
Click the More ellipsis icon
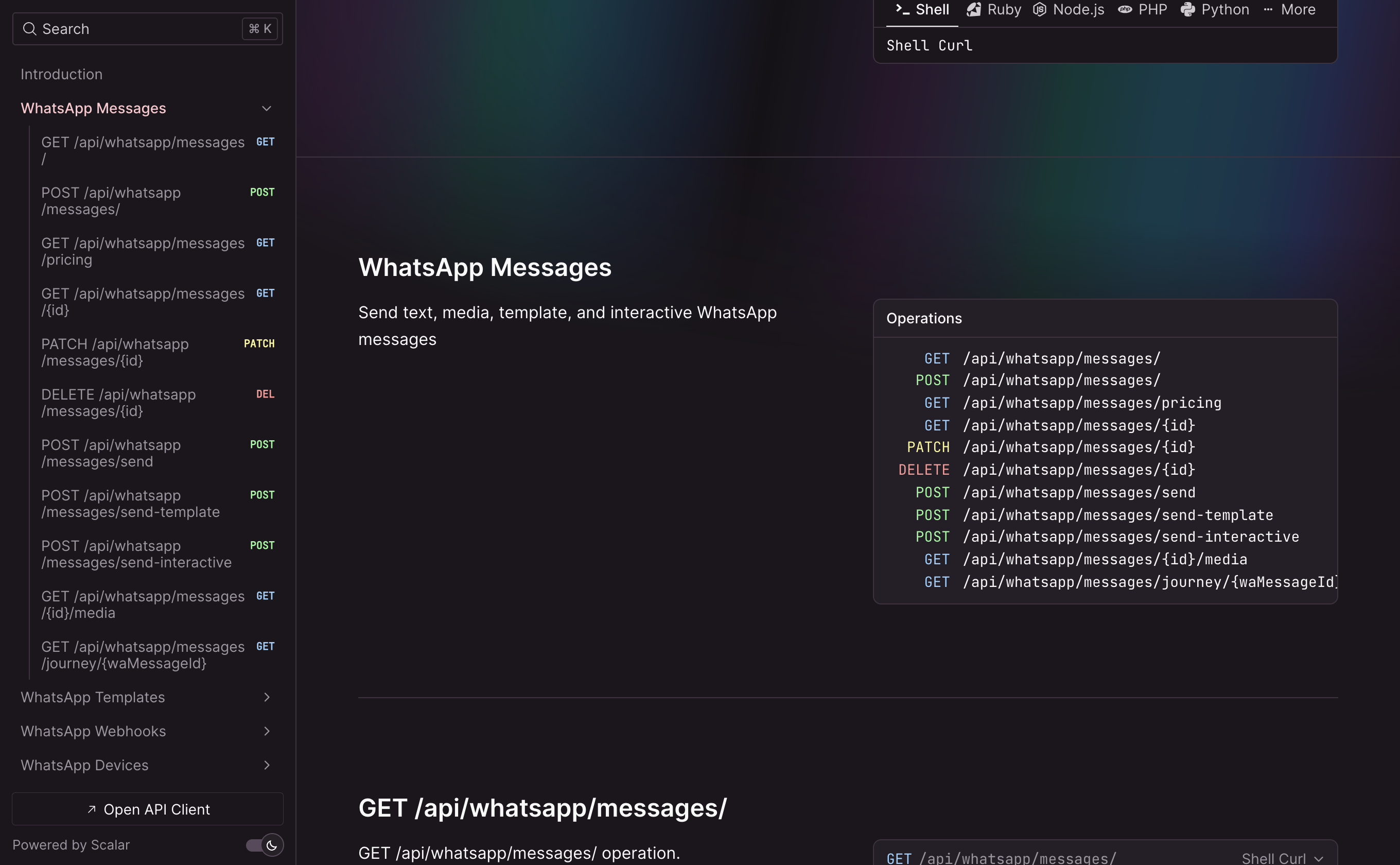(x=1268, y=9)
